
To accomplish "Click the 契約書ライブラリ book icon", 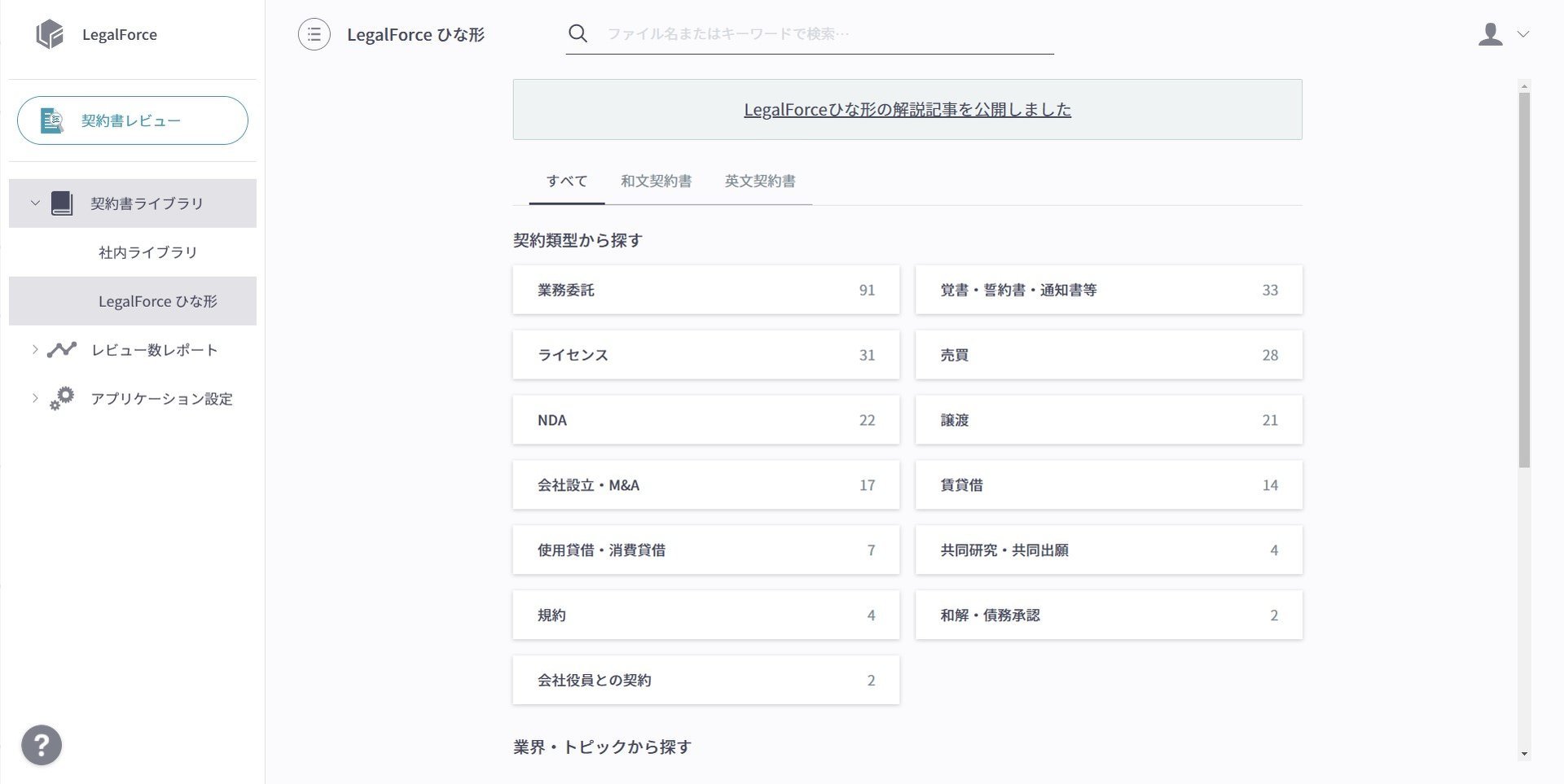I will pos(62,204).
